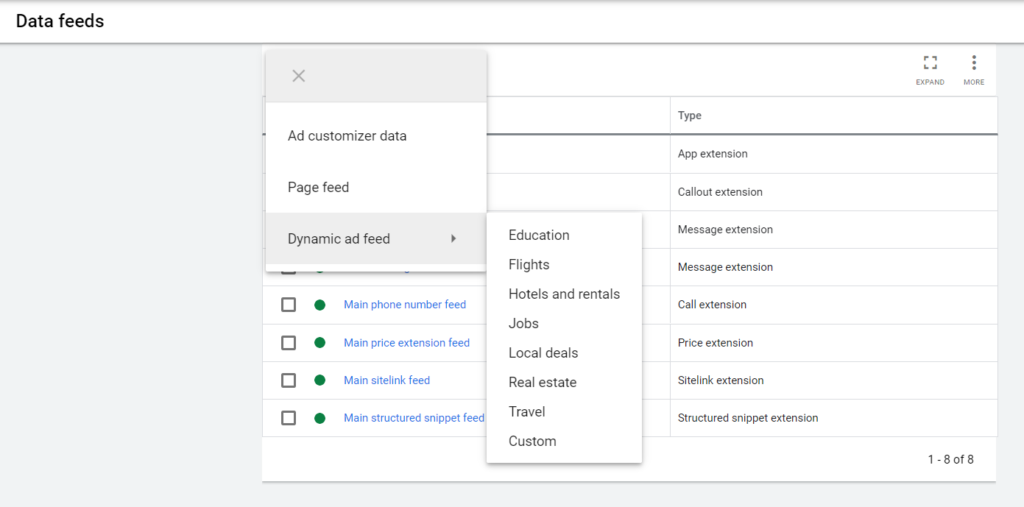Screen dimensions: 1024x507
Task: Choose Ad customizer data from menu
Action: (x=347, y=136)
